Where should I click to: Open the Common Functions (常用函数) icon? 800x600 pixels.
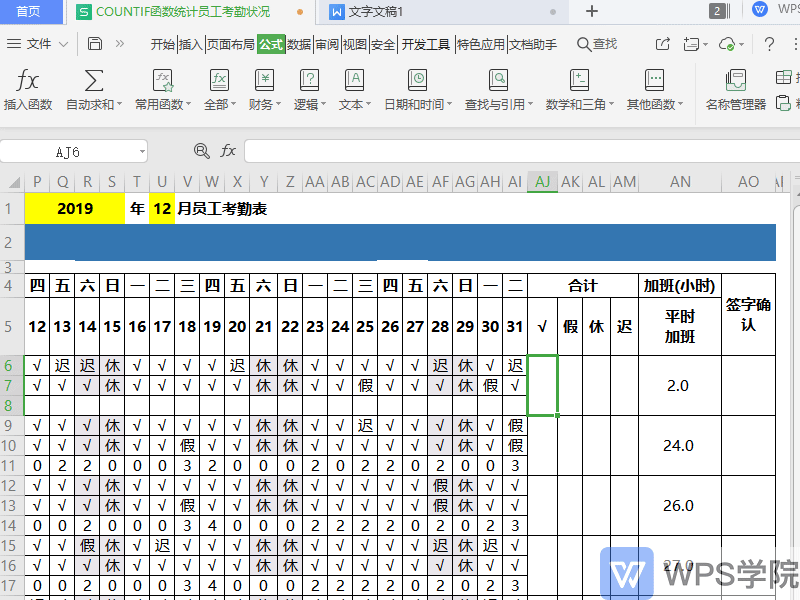tap(163, 81)
